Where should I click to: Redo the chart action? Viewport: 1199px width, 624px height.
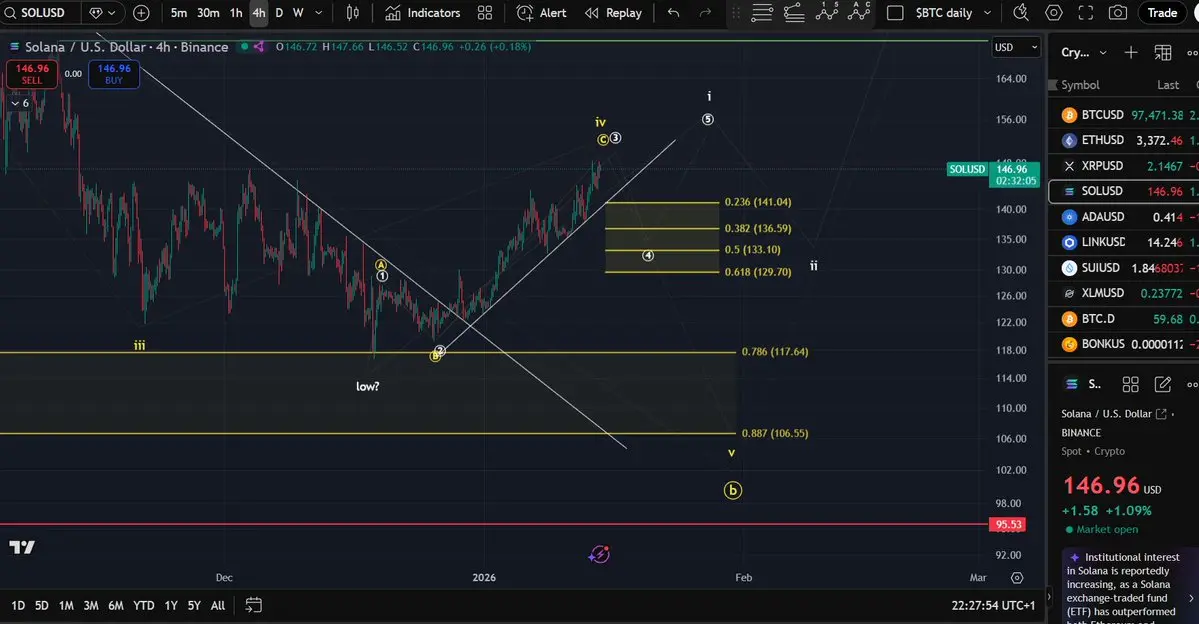[x=705, y=13]
